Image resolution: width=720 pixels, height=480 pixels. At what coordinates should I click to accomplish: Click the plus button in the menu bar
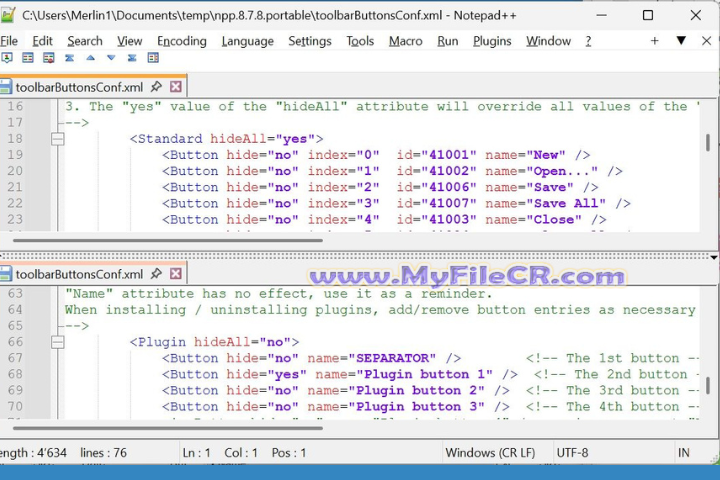click(x=654, y=41)
